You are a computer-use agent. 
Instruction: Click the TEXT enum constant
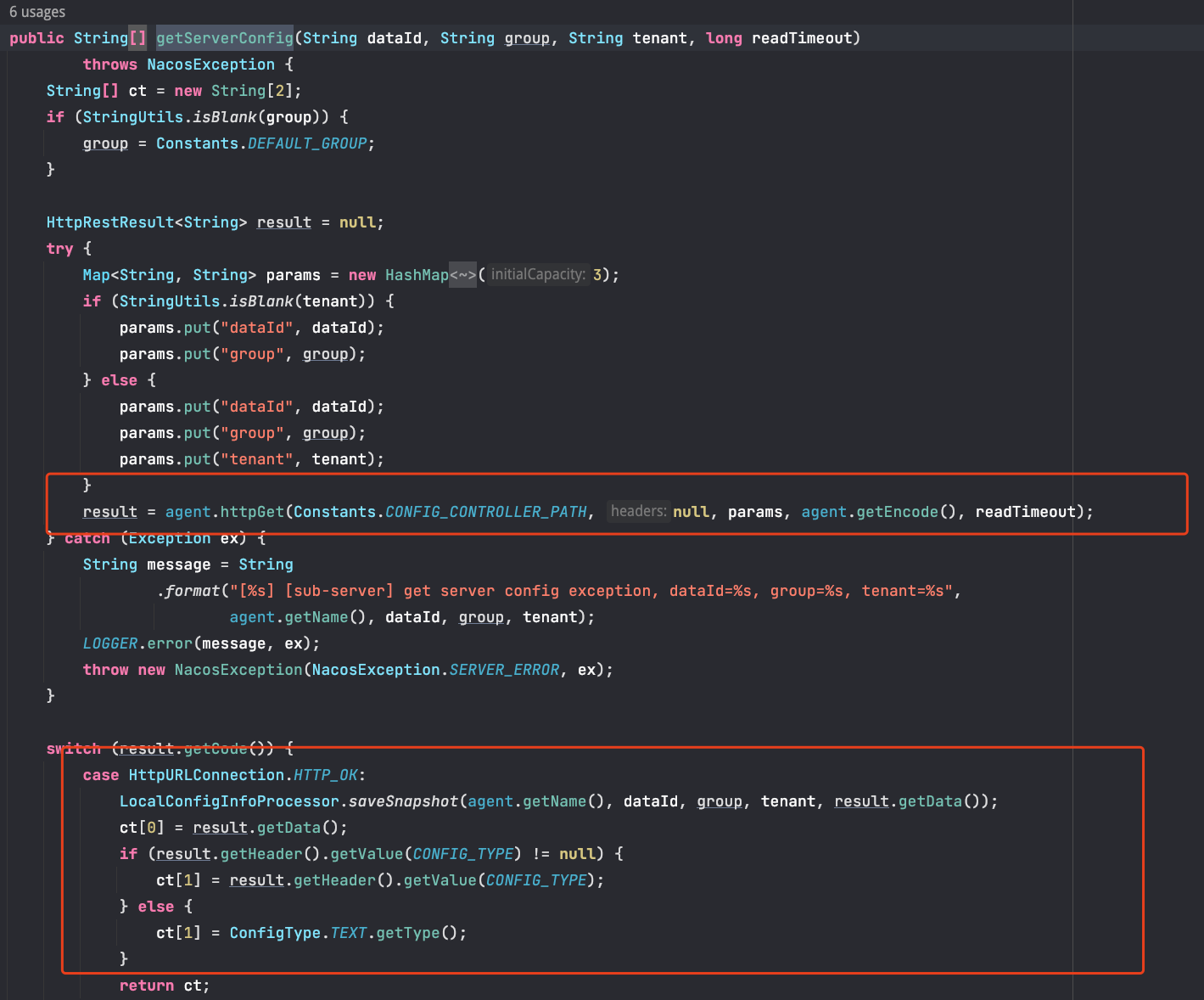tap(349, 933)
